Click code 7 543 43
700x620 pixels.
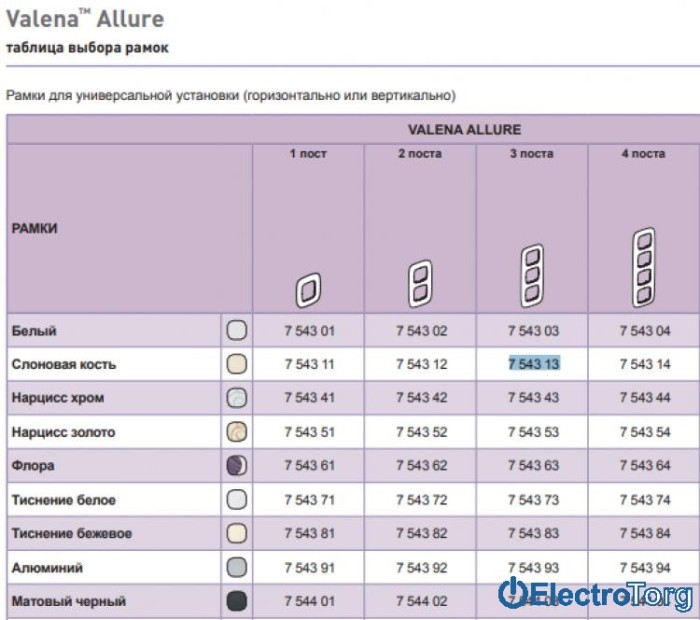tap(533, 397)
